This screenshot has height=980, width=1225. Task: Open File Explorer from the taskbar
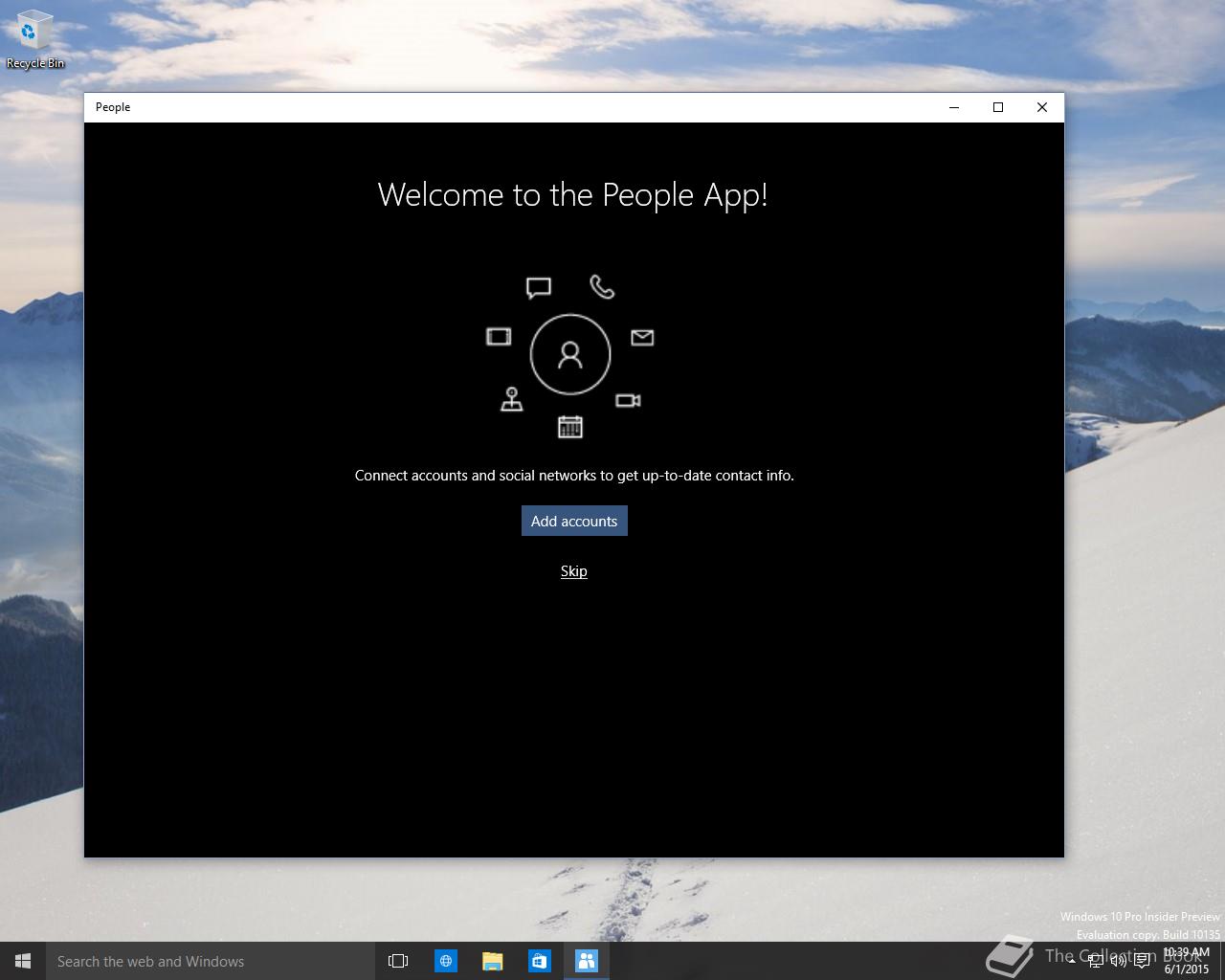click(493, 961)
